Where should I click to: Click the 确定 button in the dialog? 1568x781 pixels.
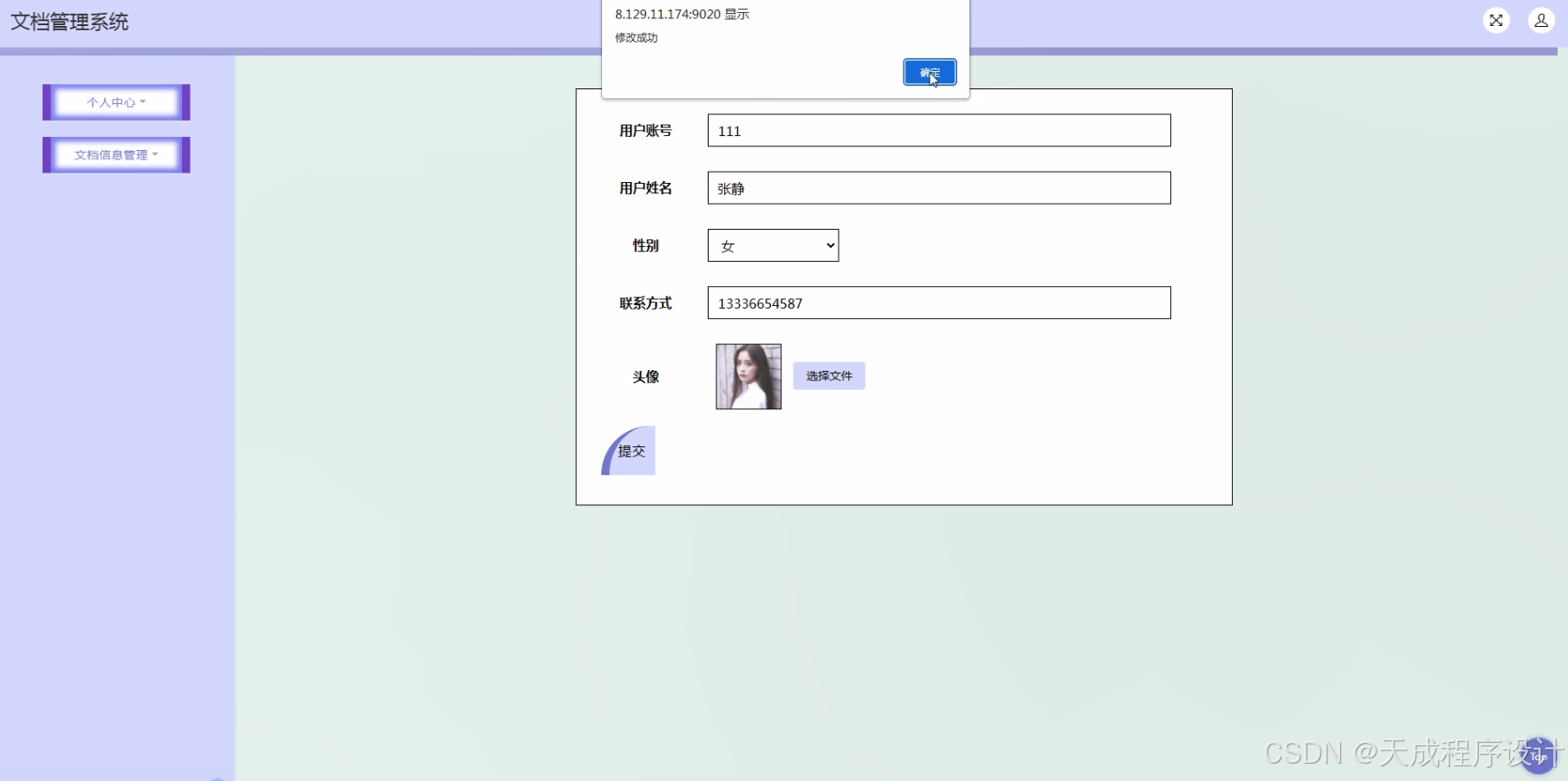point(929,73)
